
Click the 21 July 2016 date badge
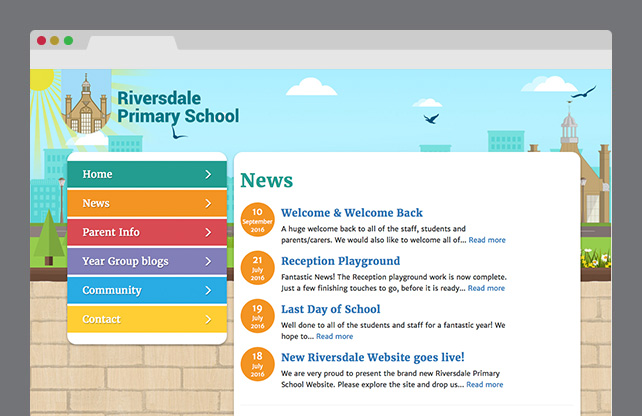click(258, 268)
